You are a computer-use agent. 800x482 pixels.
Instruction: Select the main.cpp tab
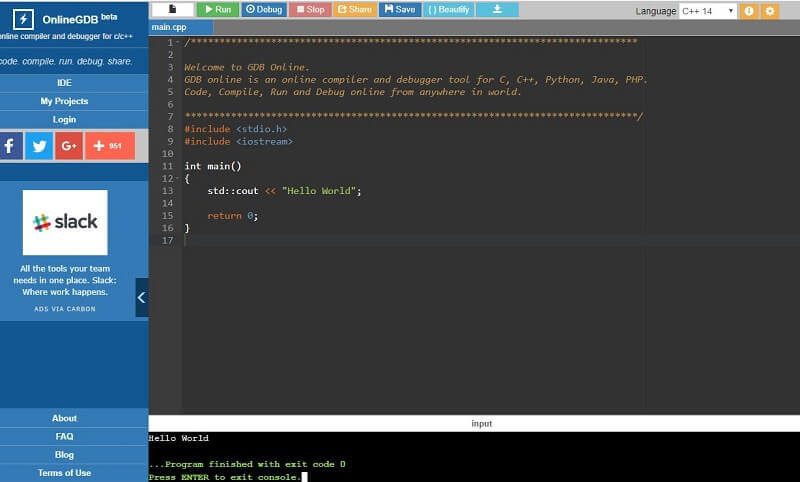point(169,27)
